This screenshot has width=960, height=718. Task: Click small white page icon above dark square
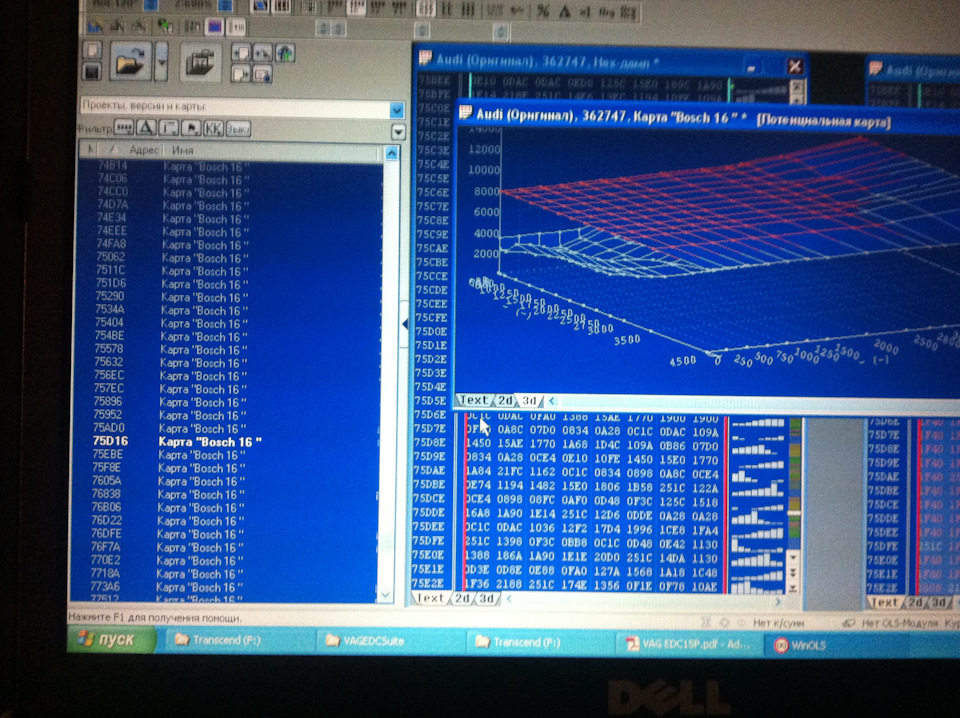(92, 50)
